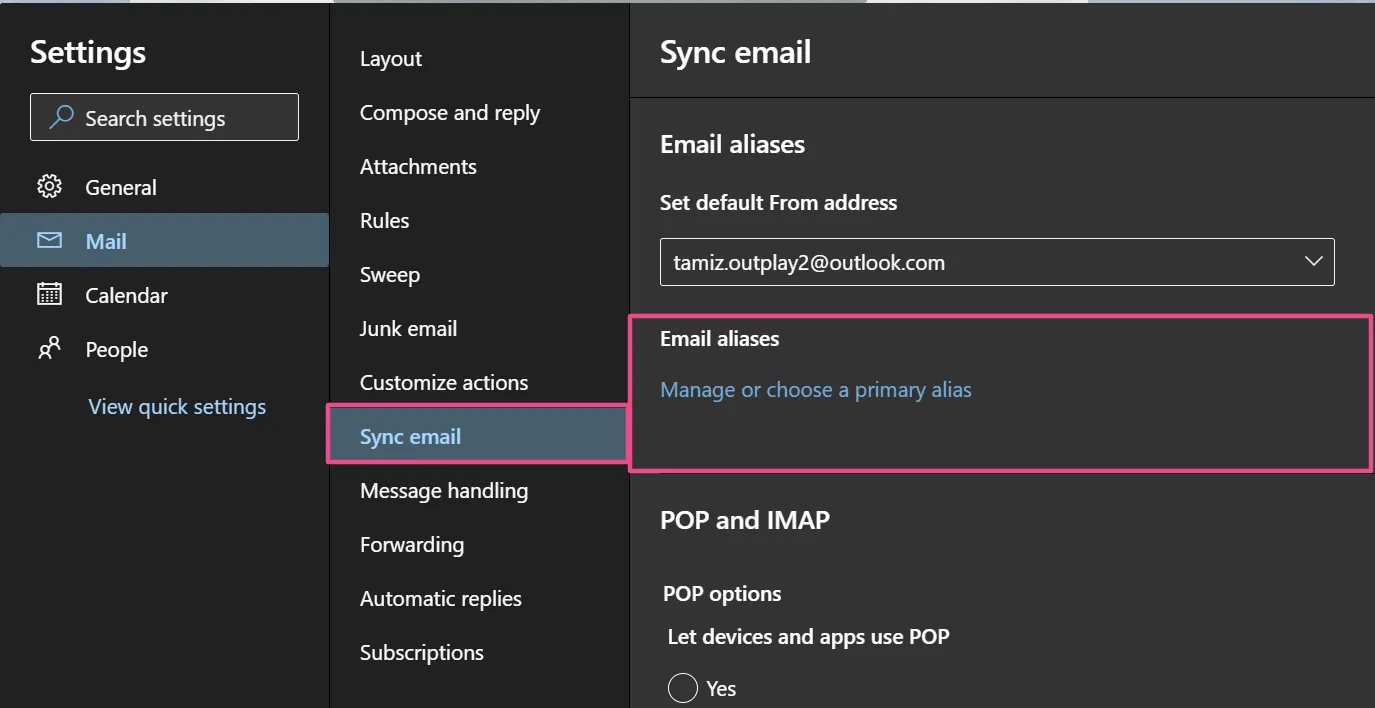Screen dimensions: 1375x708
Task: Click the Manage or choose a primary alias link
Action: (x=815, y=389)
